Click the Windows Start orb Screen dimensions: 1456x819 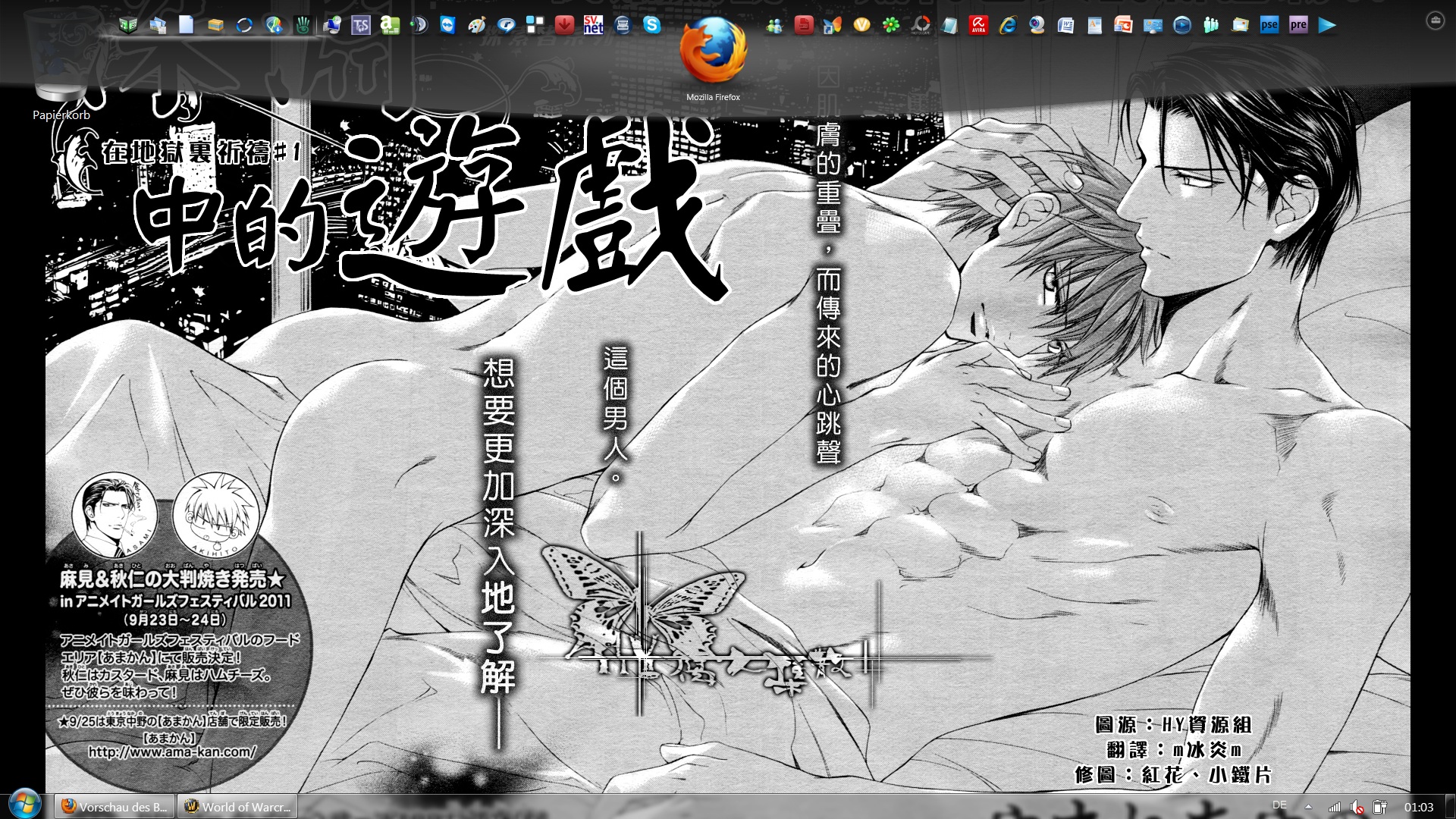[24, 805]
